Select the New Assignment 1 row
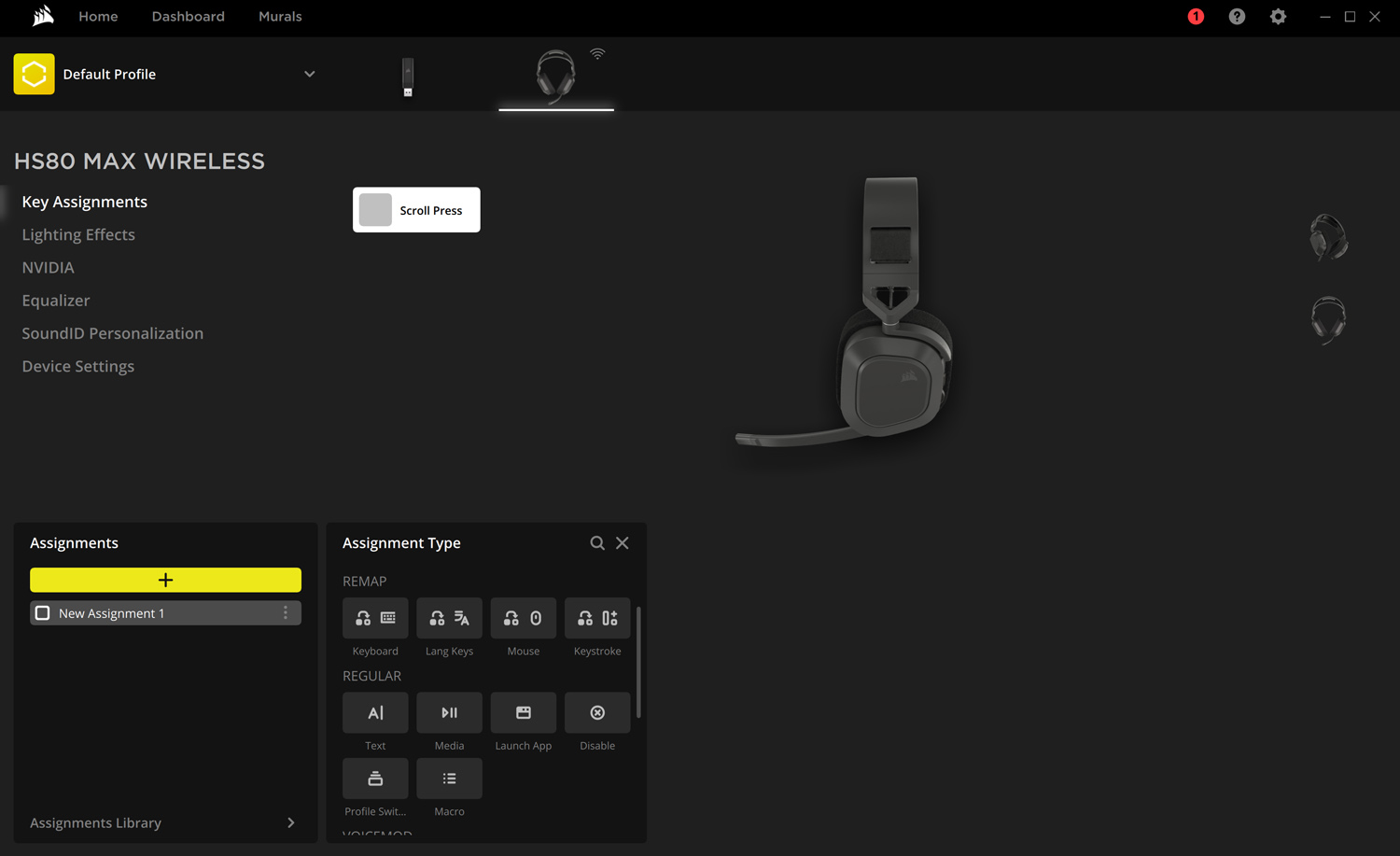1400x856 pixels. (x=165, y=613)
